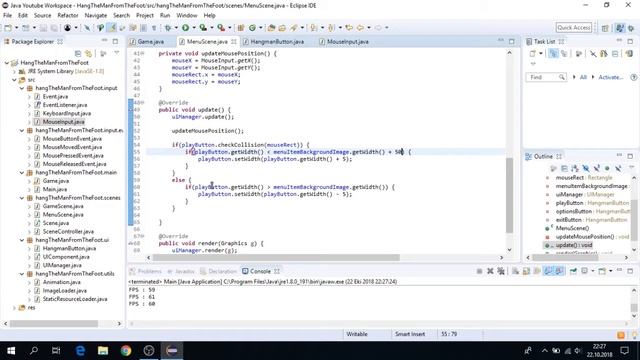Click the Coverage run icon in toolbar
Viewport: 640px width, 360px height.
pyautogui.click(x=203, y=28)
